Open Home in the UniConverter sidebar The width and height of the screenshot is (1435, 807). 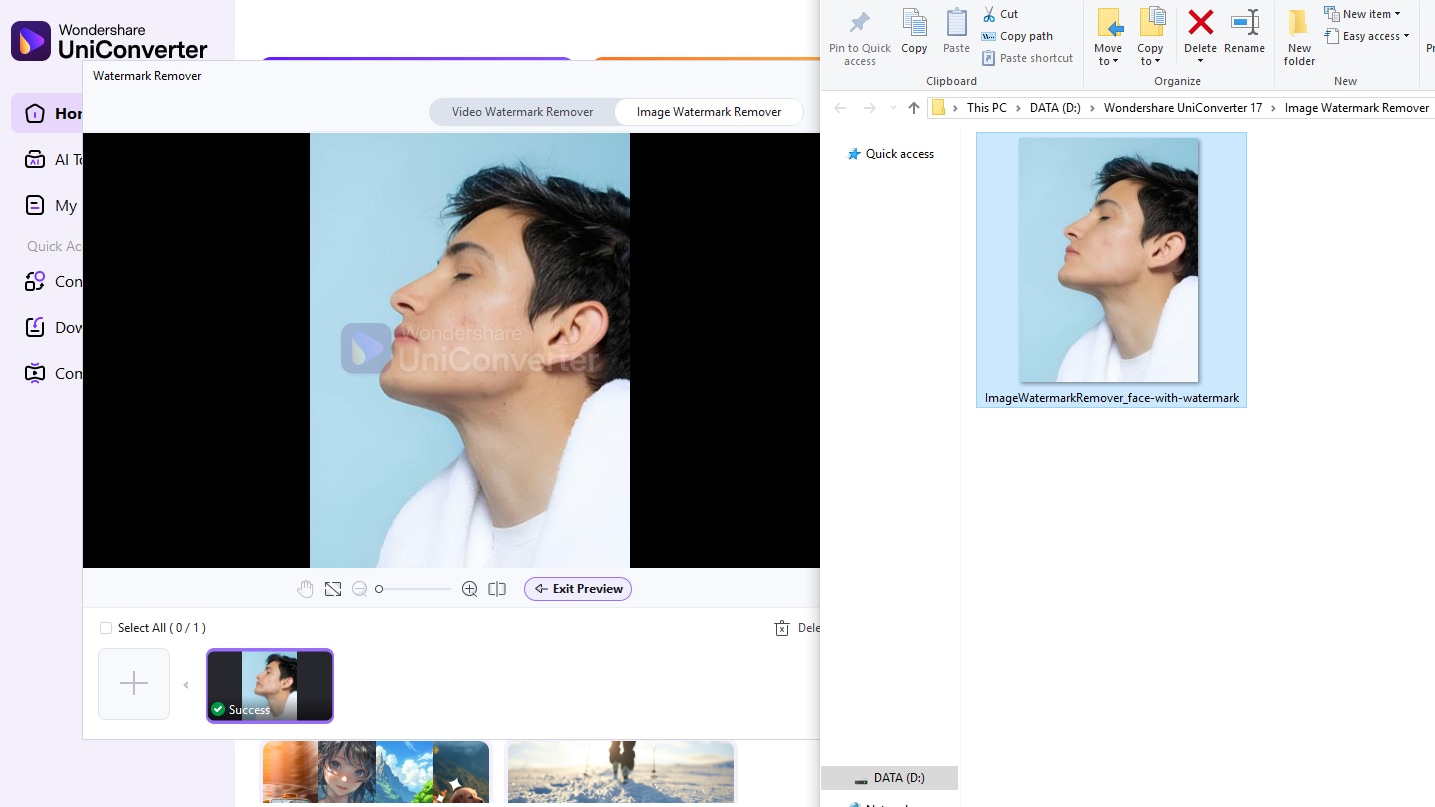click(47, 113)
